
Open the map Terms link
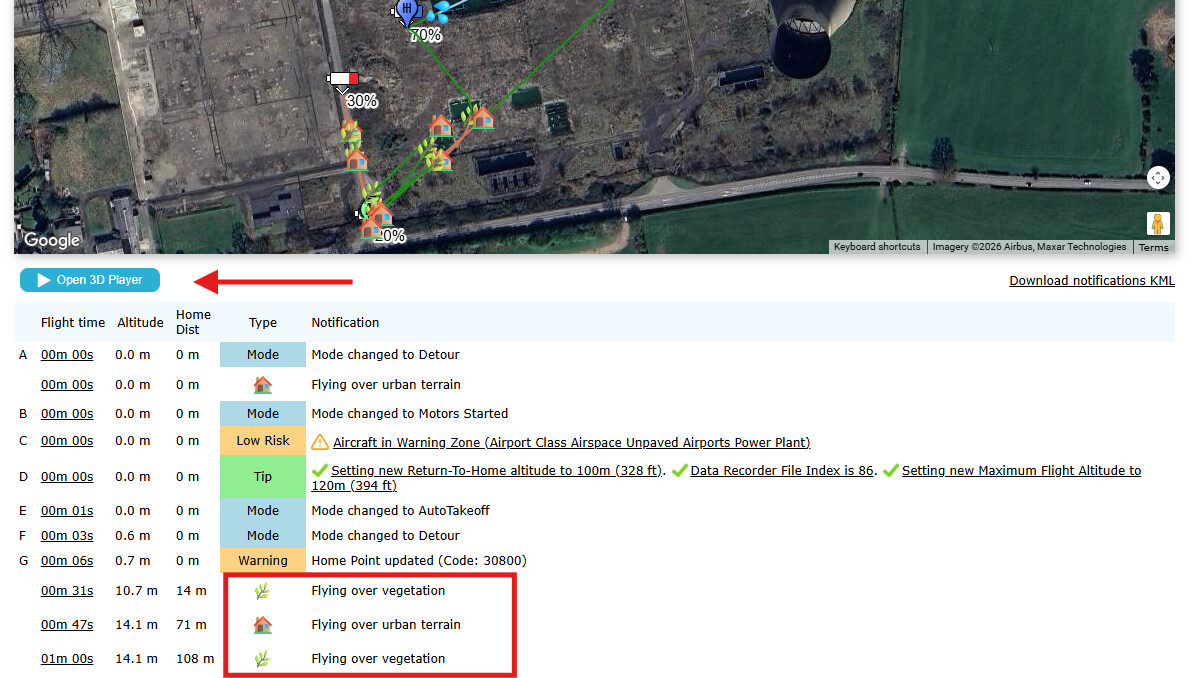[1153, 247]
